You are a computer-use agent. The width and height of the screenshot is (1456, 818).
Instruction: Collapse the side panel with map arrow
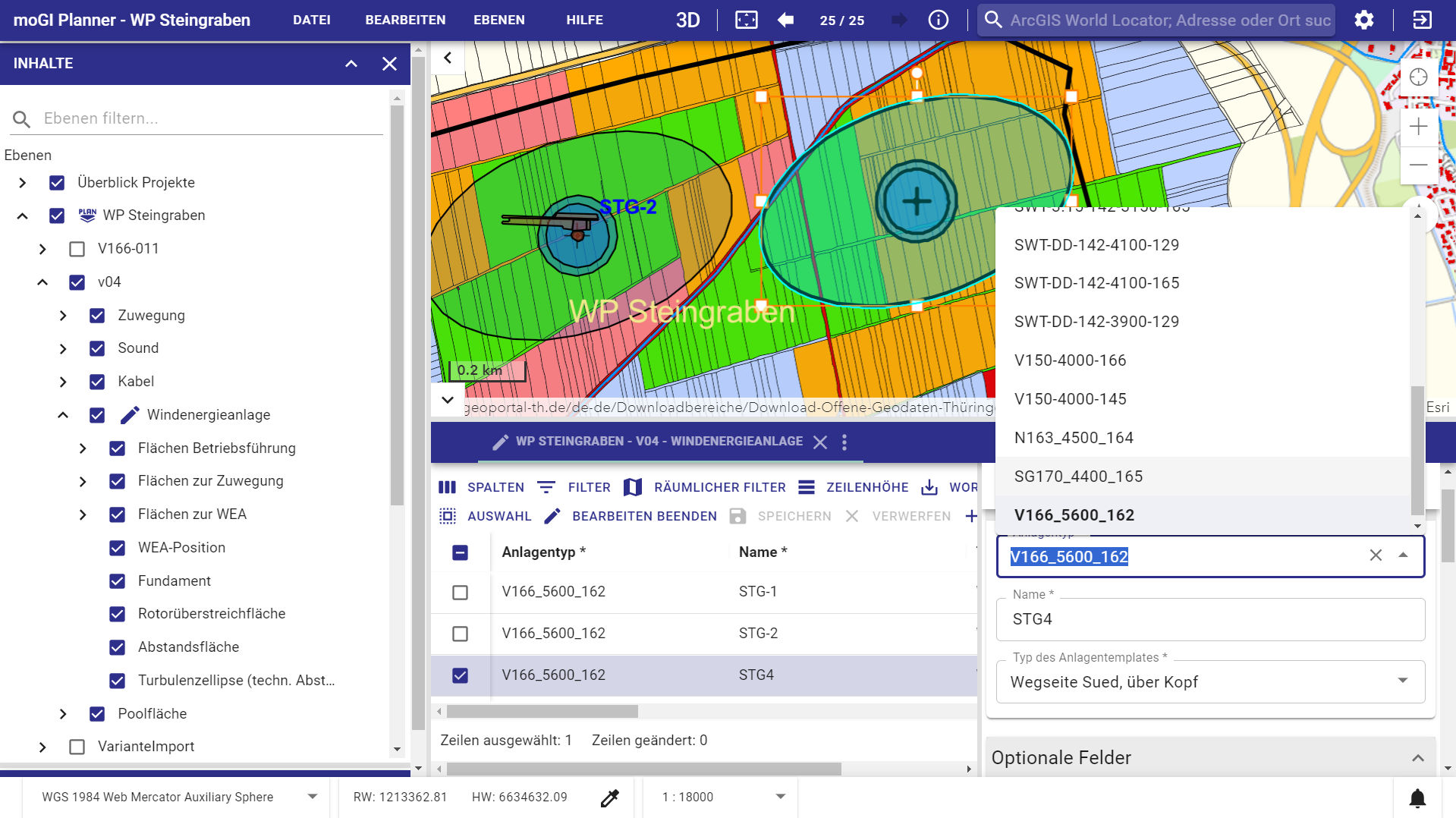point(448,58)
